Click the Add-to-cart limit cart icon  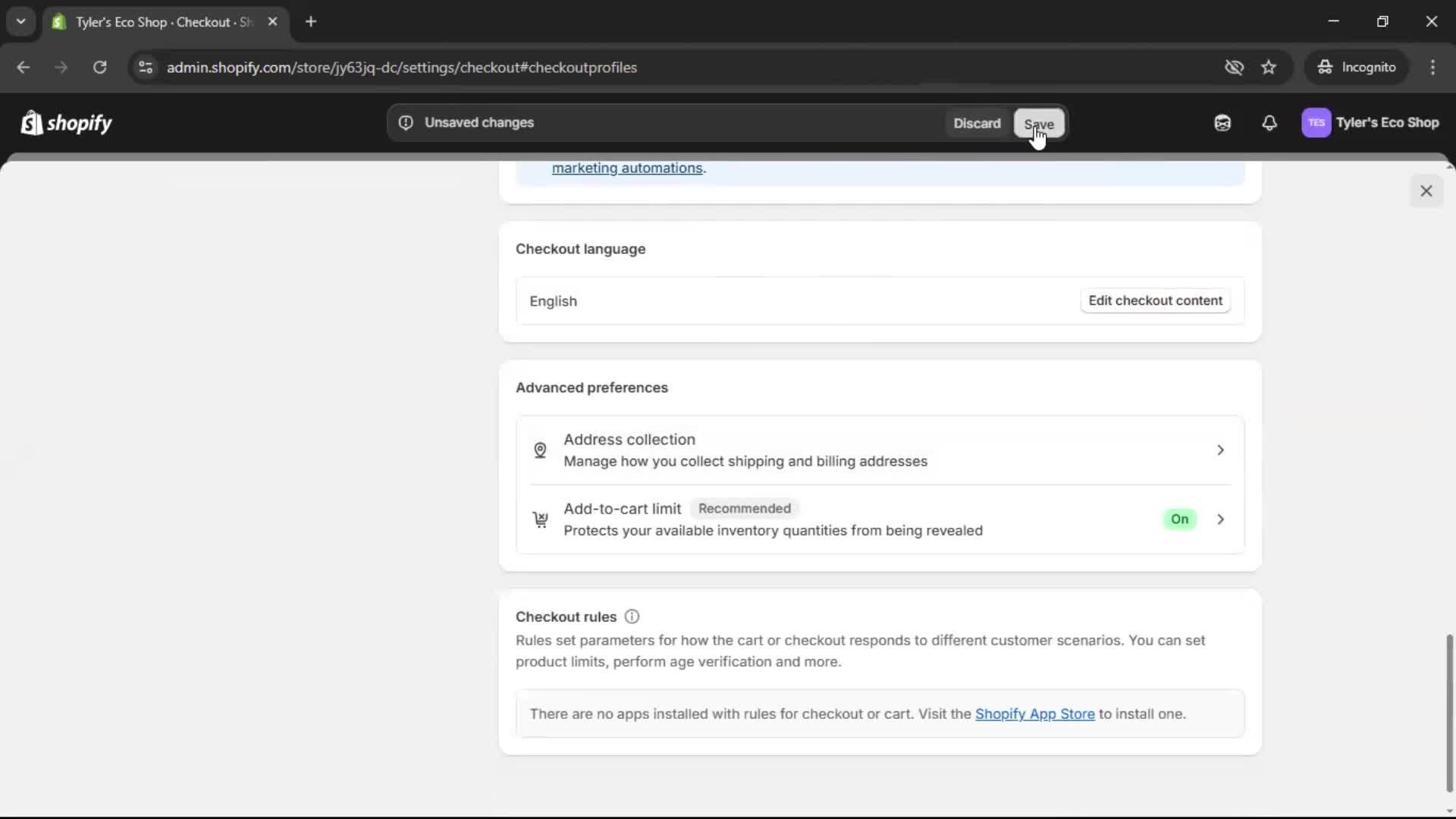(x=541, y=520)
